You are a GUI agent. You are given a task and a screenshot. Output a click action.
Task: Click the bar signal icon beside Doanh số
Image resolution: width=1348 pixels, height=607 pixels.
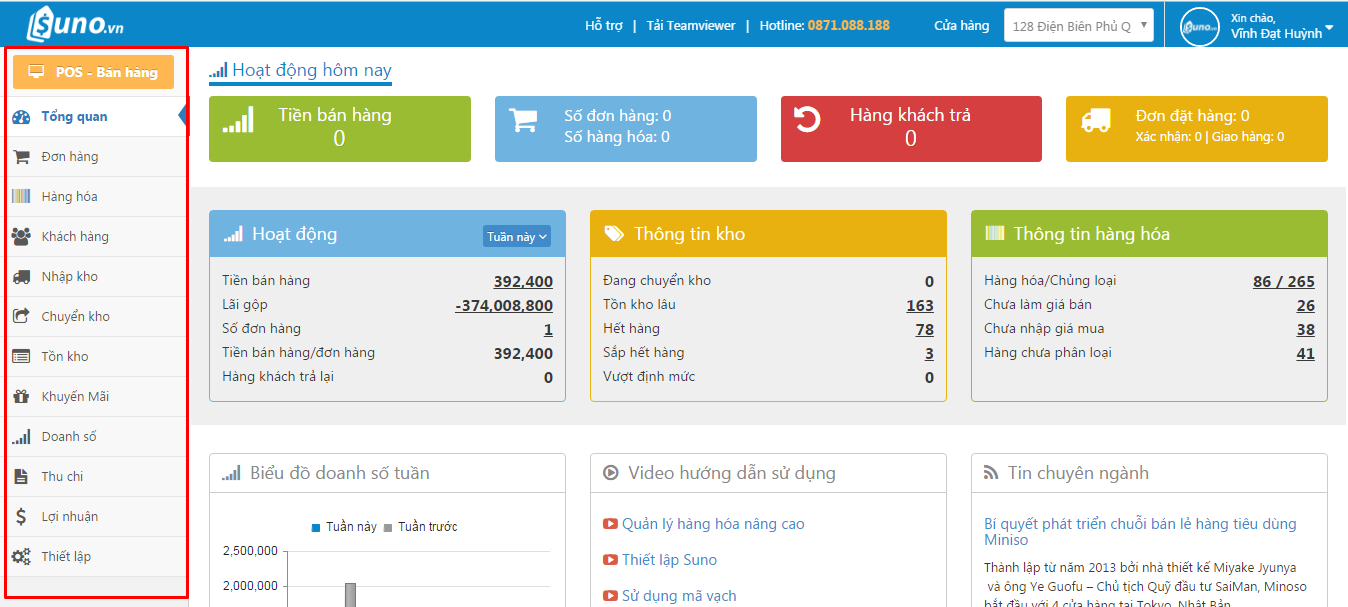point(21,437)
